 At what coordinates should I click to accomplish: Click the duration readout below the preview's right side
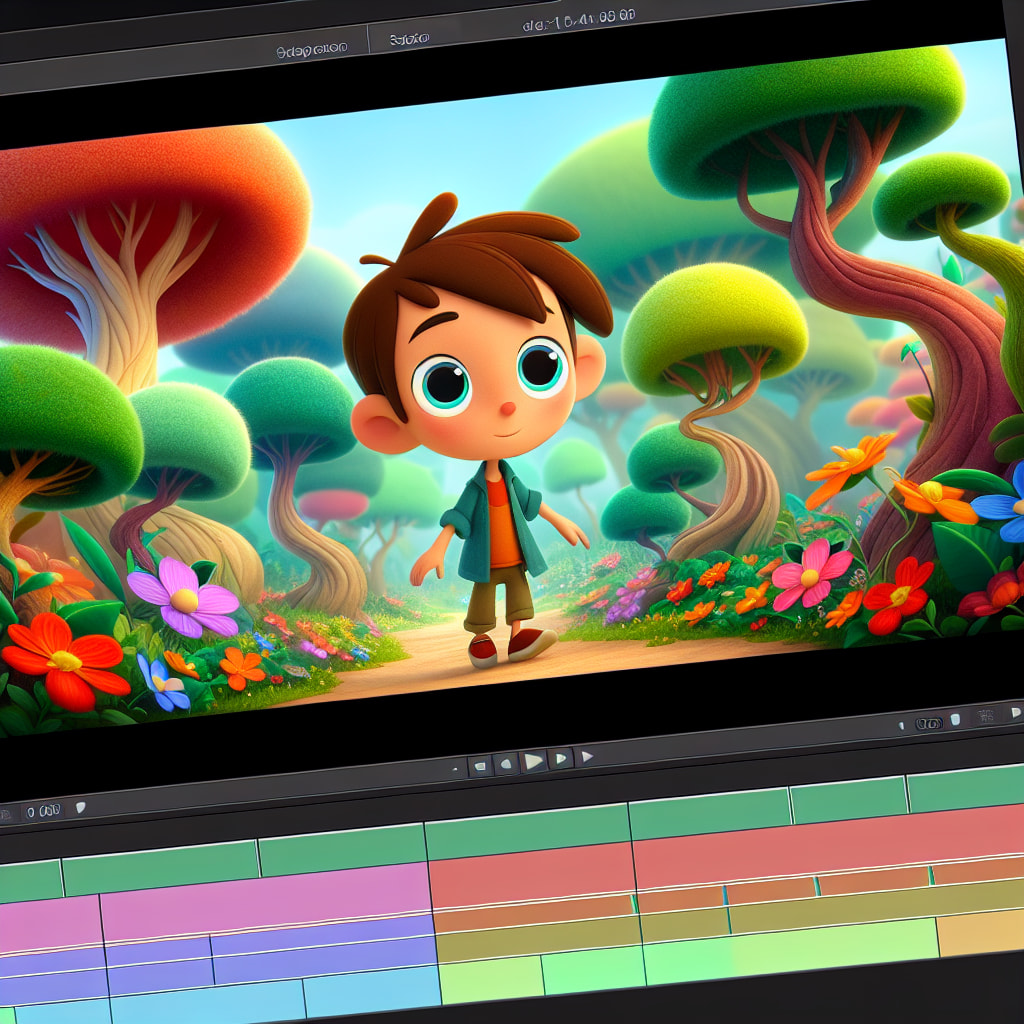[928, 724]
